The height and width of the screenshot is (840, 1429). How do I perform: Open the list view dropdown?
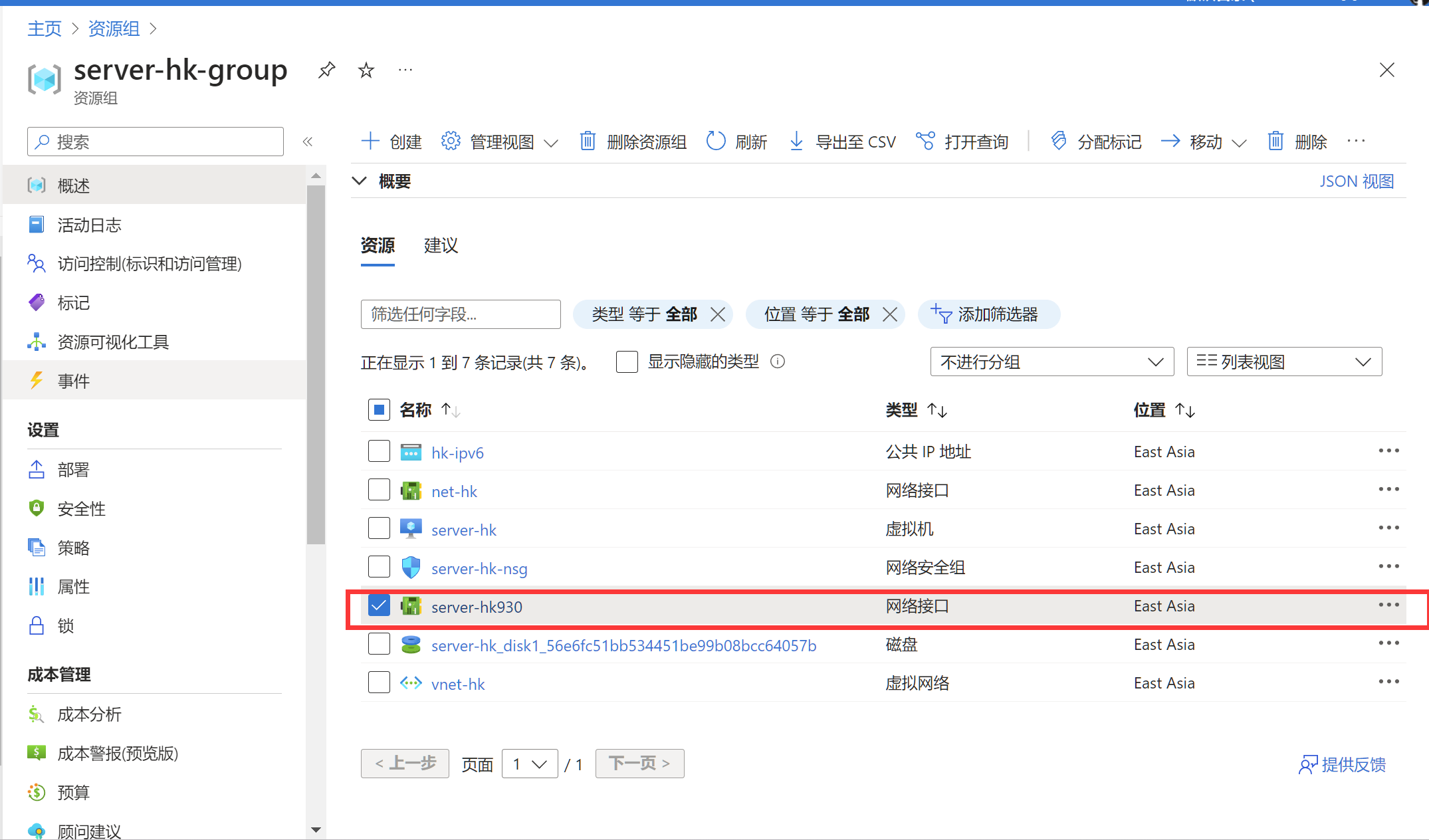[1283, 362]
